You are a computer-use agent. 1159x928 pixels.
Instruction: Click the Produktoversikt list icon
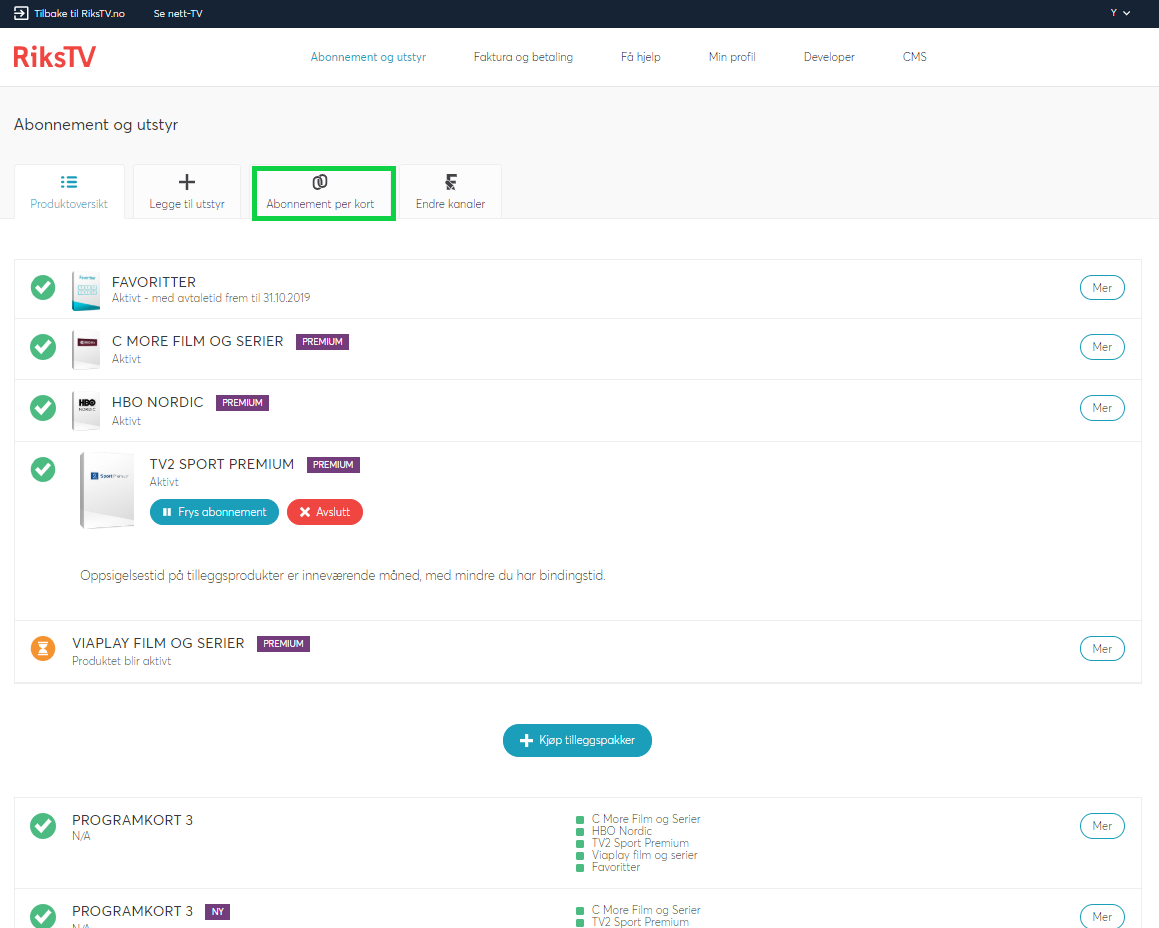pyautogui.click(x=69, y=182)
